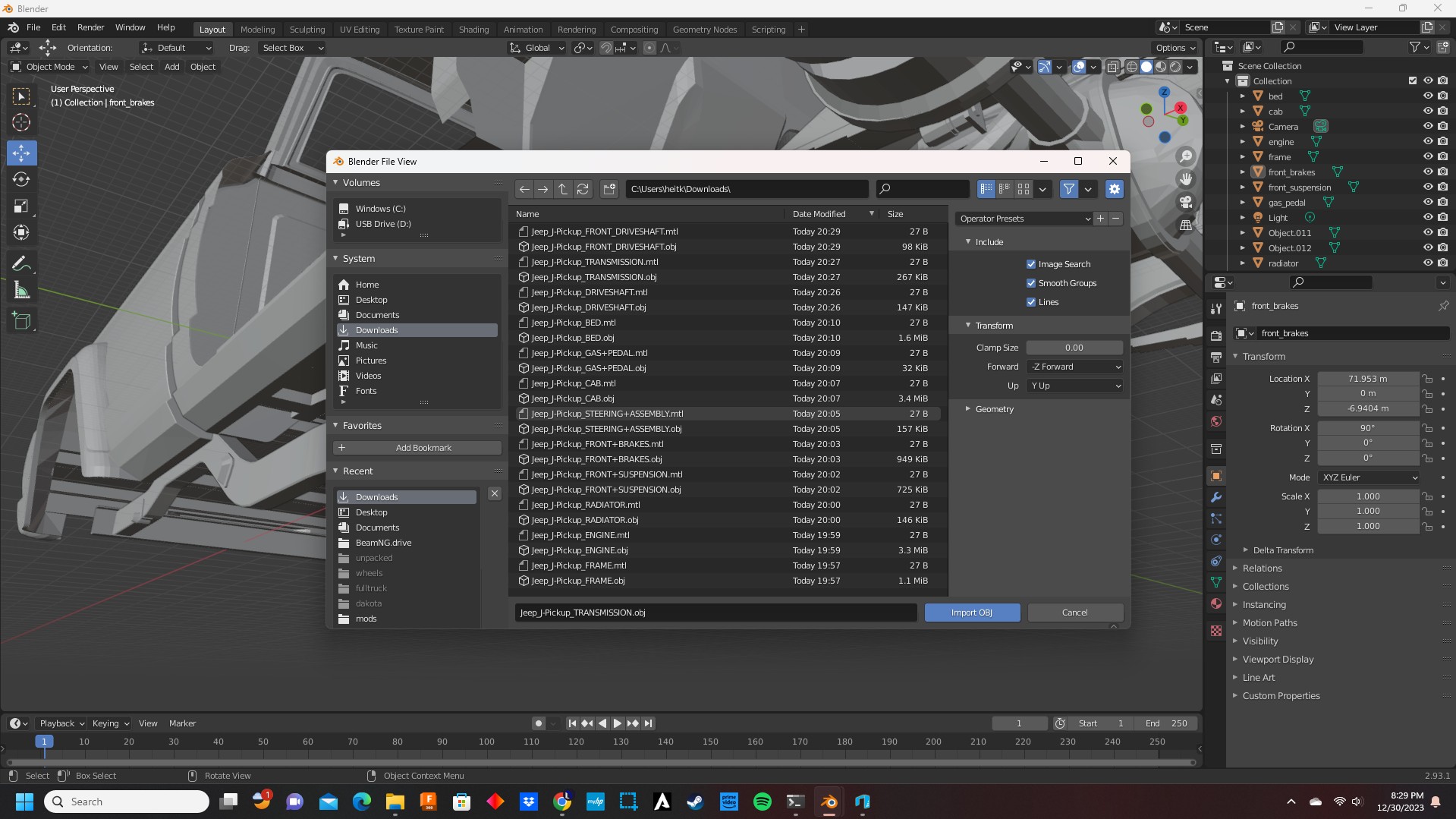The width and height of the screenshot is (1456, 819).
Task: Open the viewport Add menu
Action: coord(172,67)
